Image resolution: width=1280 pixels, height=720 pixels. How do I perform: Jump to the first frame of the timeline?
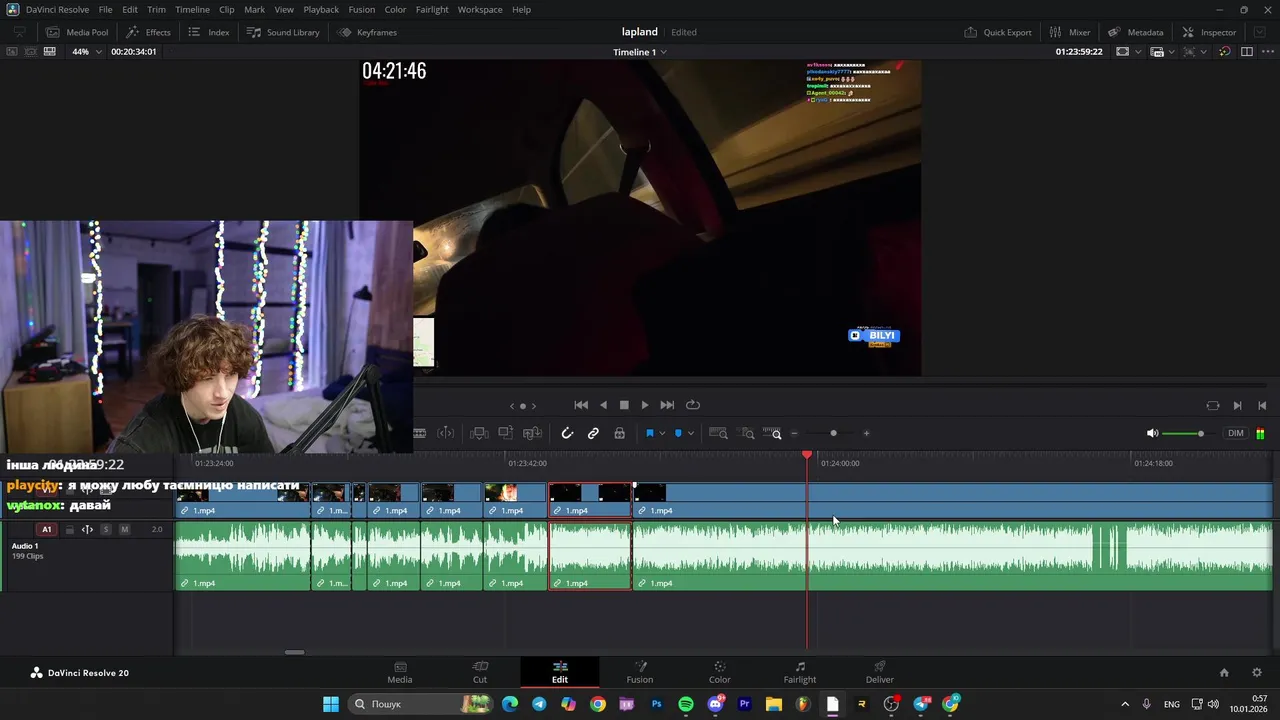(581, 405)
